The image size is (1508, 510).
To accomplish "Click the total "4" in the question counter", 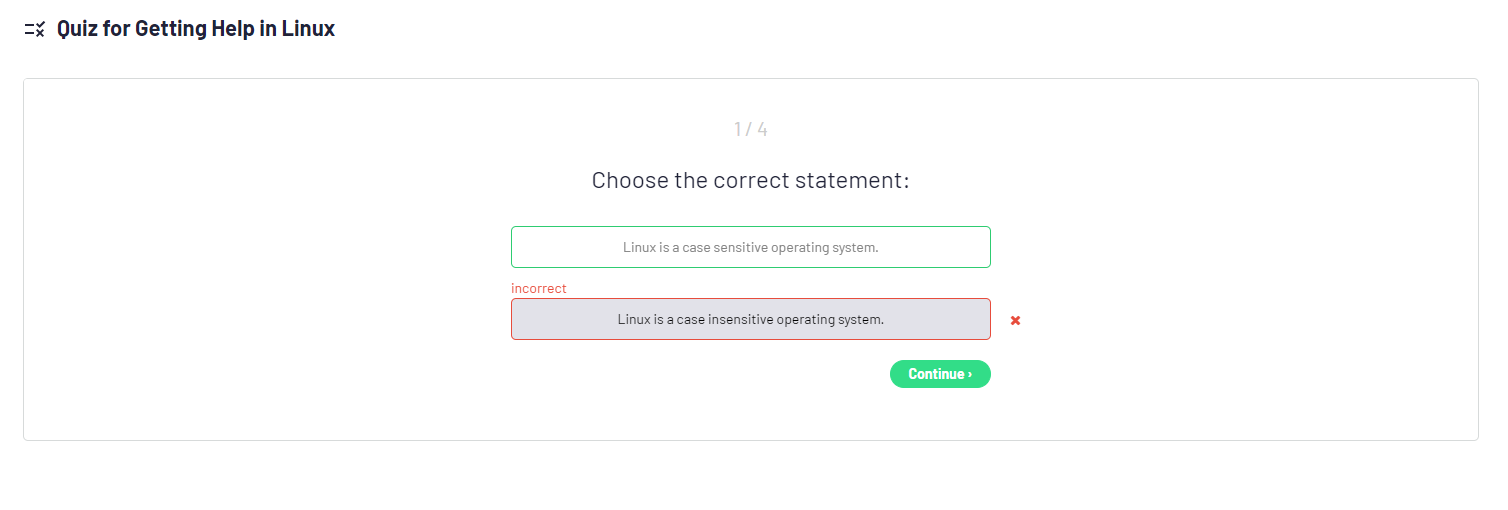I will coord(762,129).
